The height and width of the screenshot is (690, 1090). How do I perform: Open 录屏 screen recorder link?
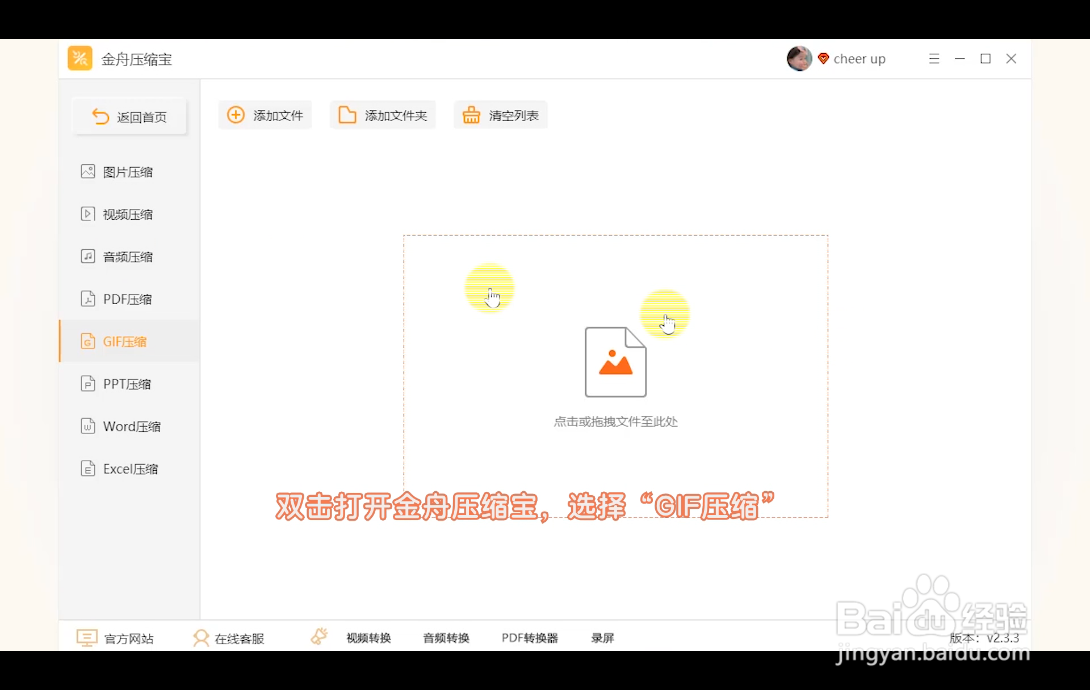click(603, 638)
